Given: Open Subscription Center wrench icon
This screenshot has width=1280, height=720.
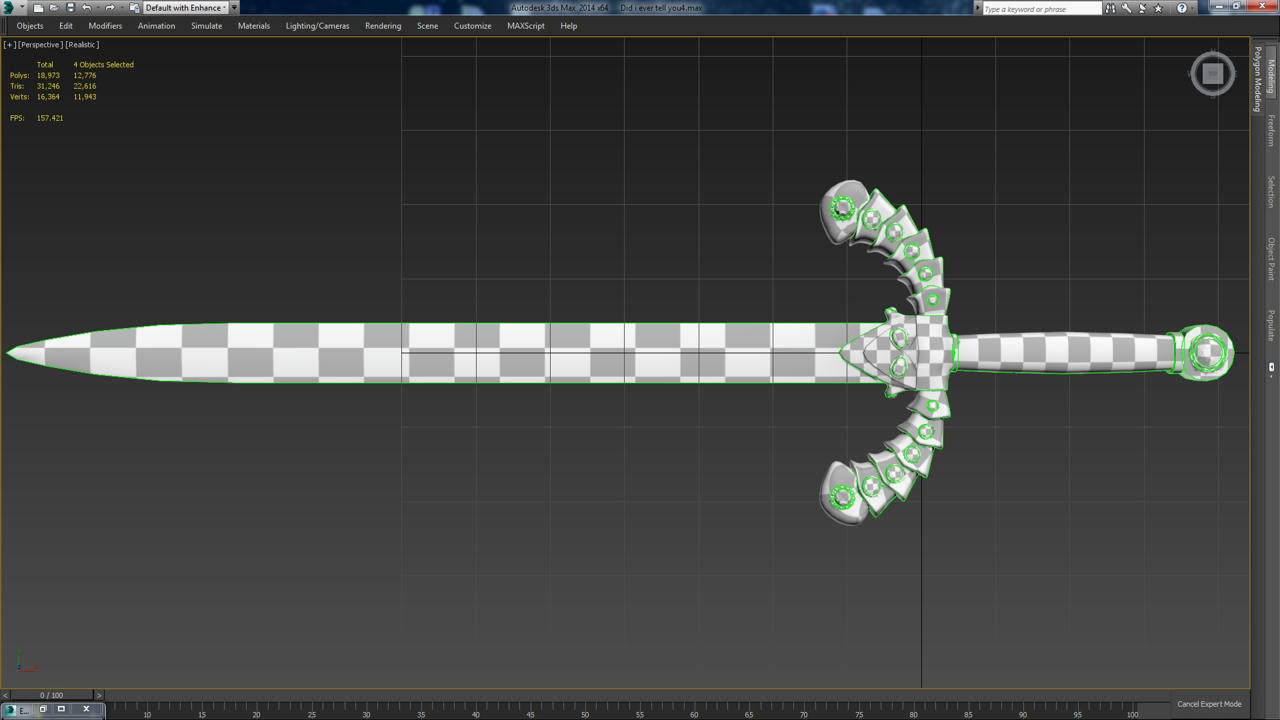Looking at the screenshot, I should point(1127,8).
